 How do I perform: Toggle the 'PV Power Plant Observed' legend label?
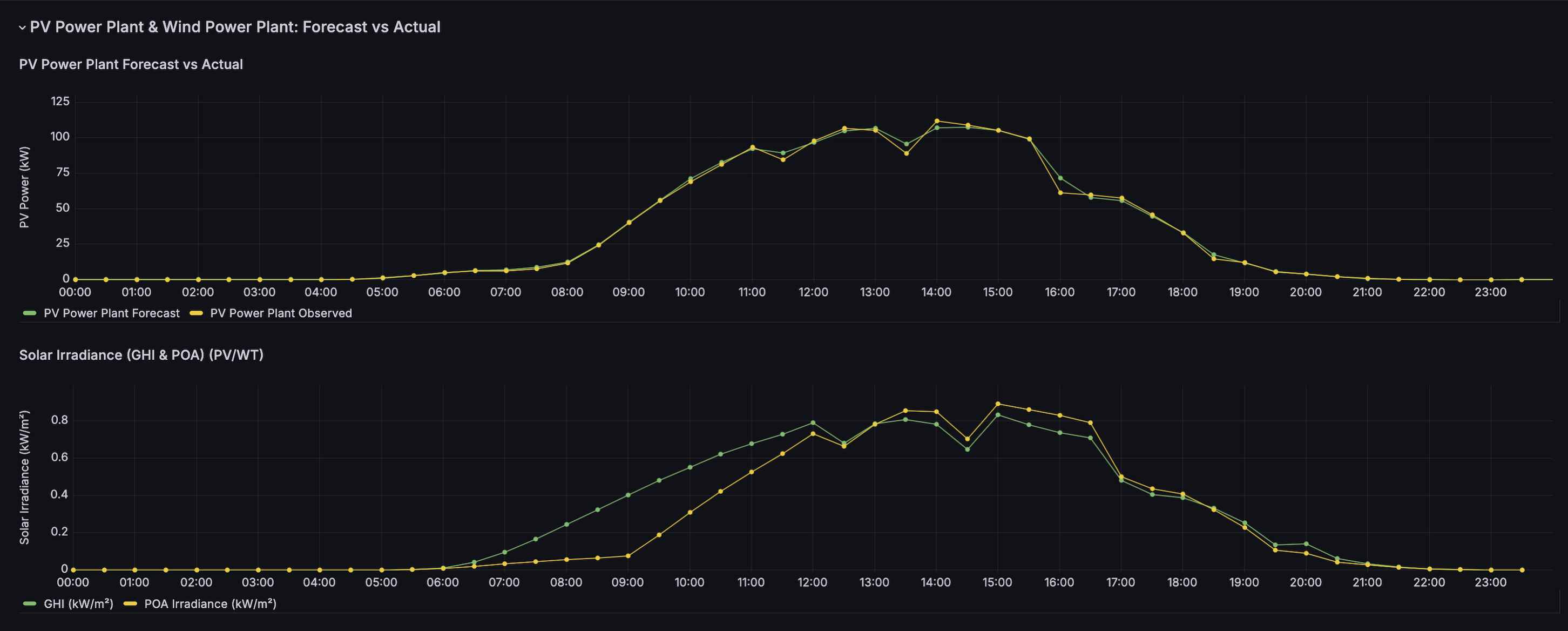281,313
